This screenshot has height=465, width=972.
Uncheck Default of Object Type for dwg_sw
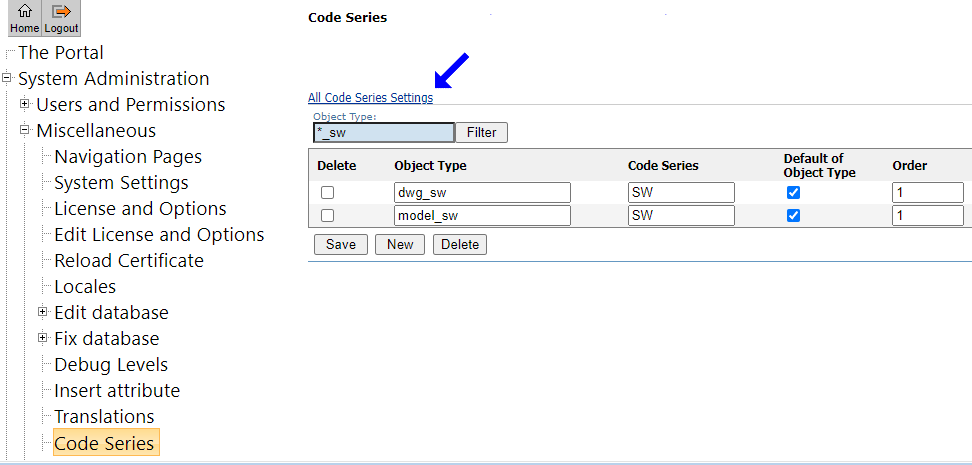point(794,193)
